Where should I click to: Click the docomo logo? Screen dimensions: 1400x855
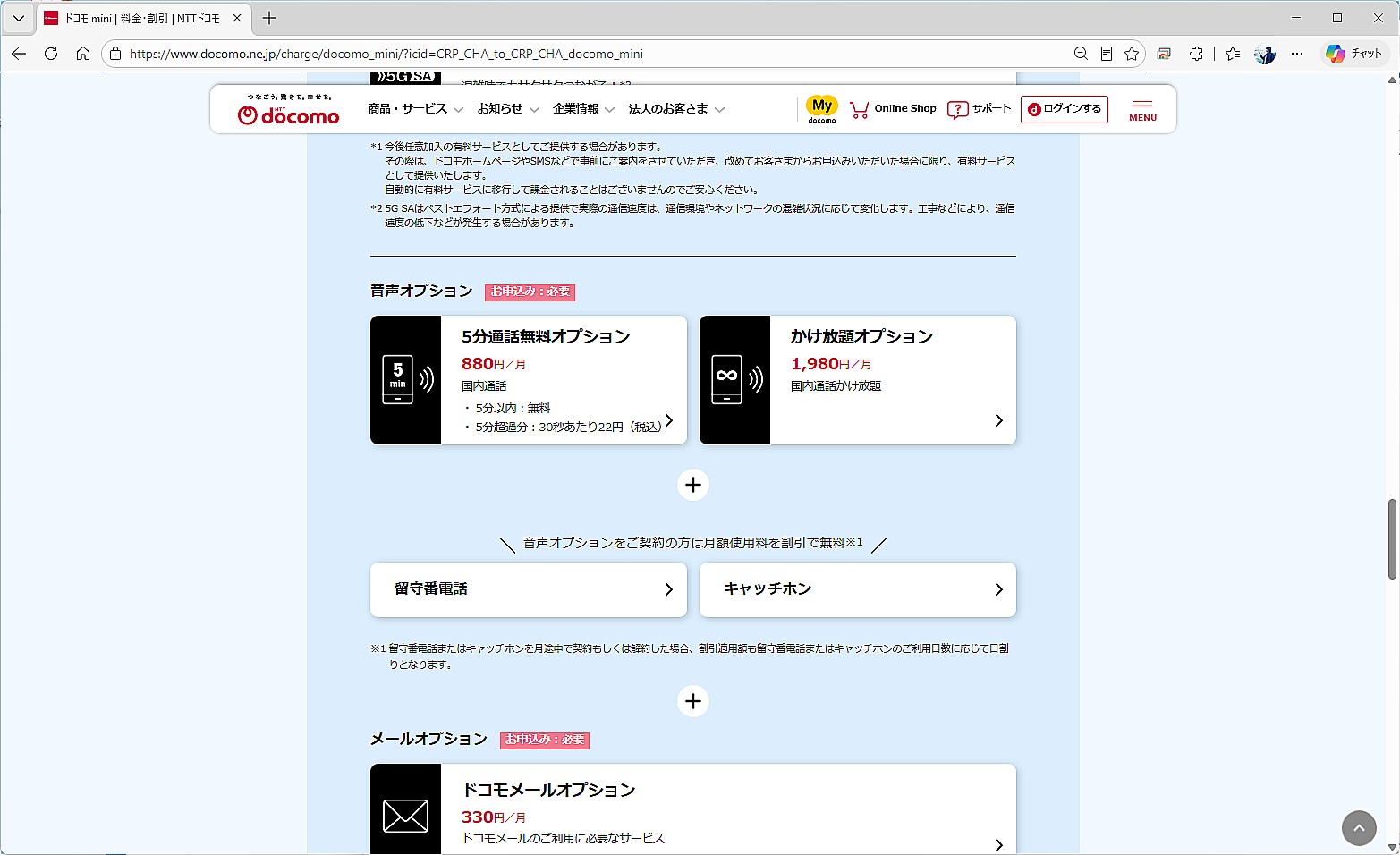click(x=288, y=109)
